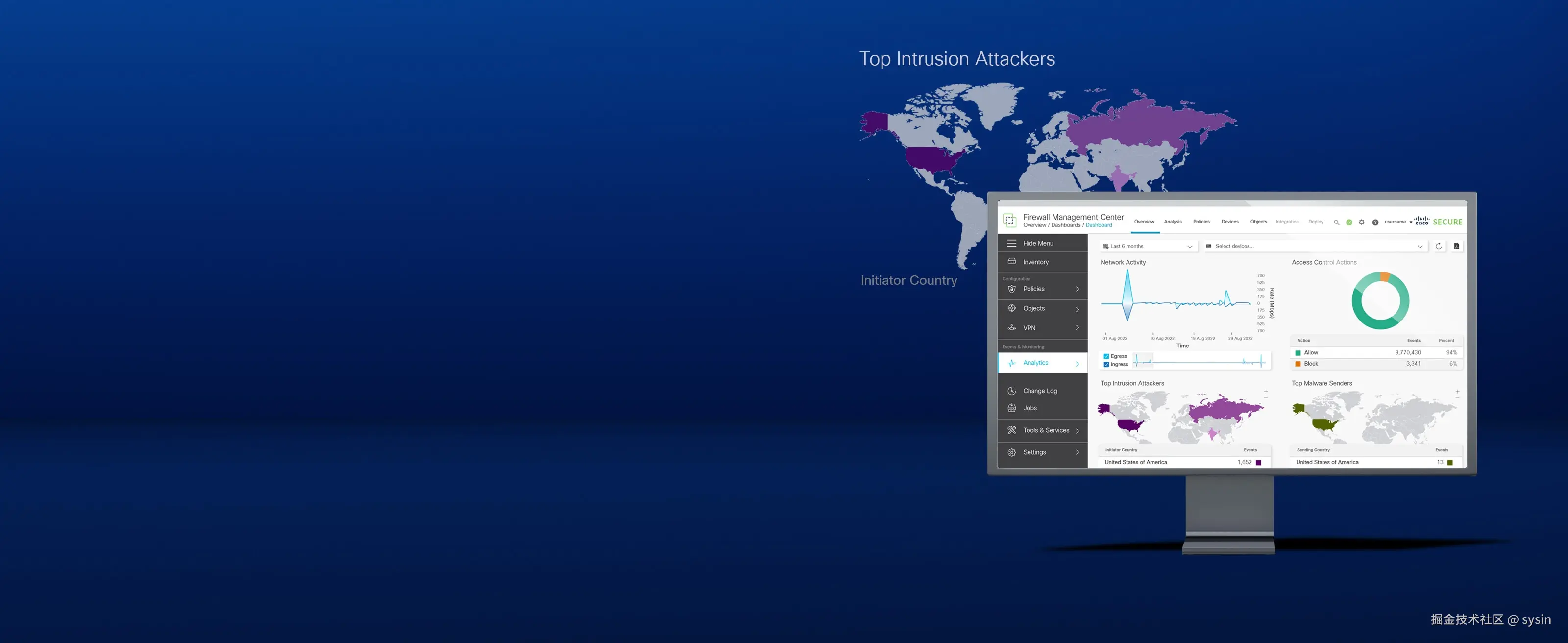Click the Change Log clock icon
Viewport: 1568px width, 643px height.
click(x=1012, y=390)
